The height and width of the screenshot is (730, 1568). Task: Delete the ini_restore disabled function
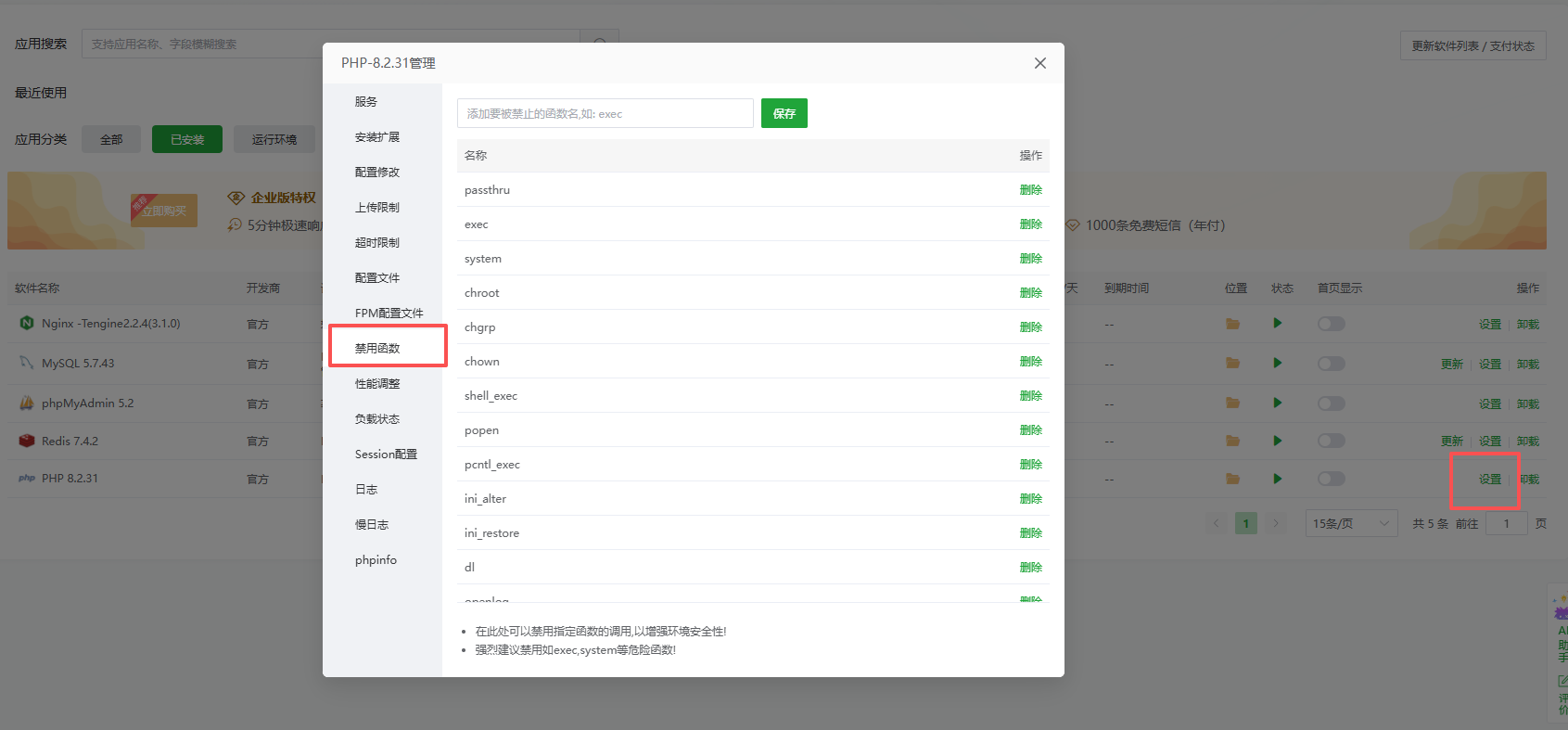pos(1031,533)
